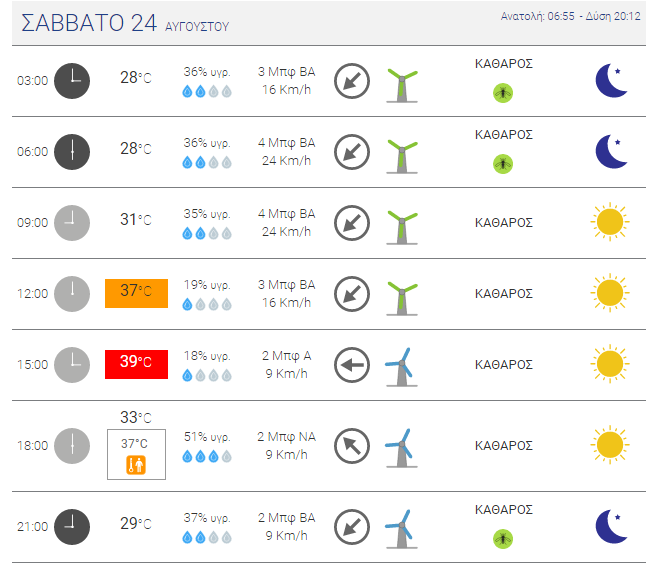Click the heat discomfort icon under 37°C
669x566 pixels.
click(136, 464)
